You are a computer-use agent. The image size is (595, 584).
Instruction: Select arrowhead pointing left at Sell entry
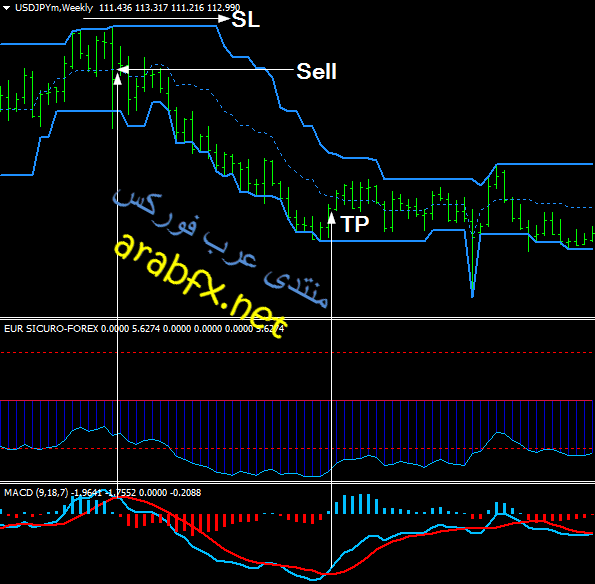(122, 69)
